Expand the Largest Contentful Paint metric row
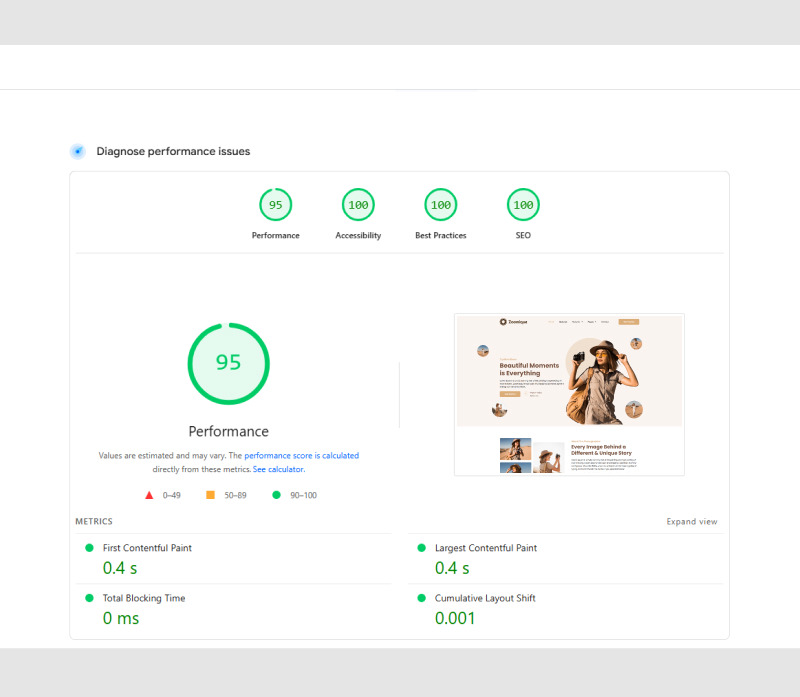This screenshot has width=800, height=697. point(485,548)
